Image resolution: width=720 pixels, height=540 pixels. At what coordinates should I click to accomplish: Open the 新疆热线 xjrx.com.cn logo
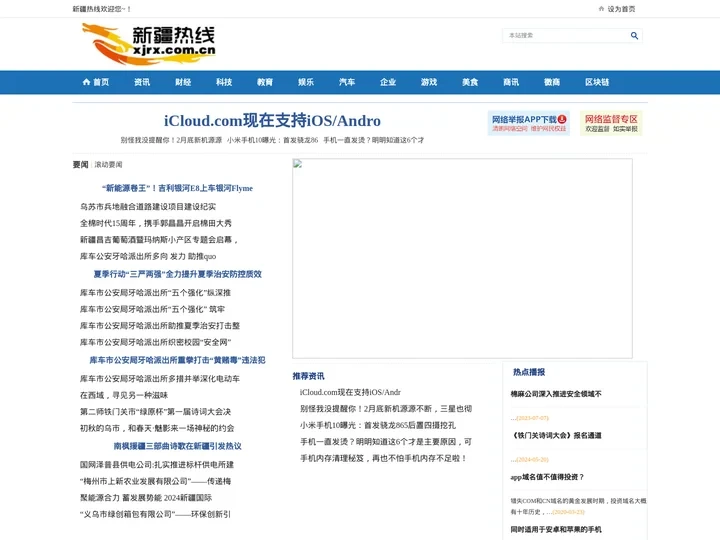point(148,44)
